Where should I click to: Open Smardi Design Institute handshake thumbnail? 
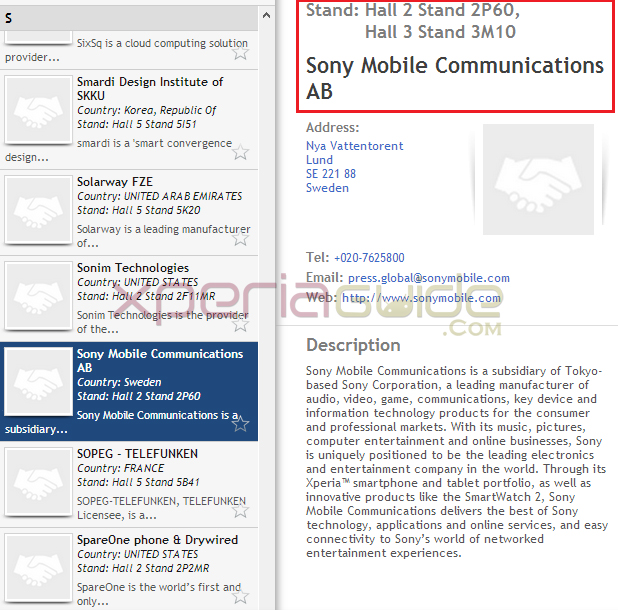pyautogui.click(x=38, y=110)
